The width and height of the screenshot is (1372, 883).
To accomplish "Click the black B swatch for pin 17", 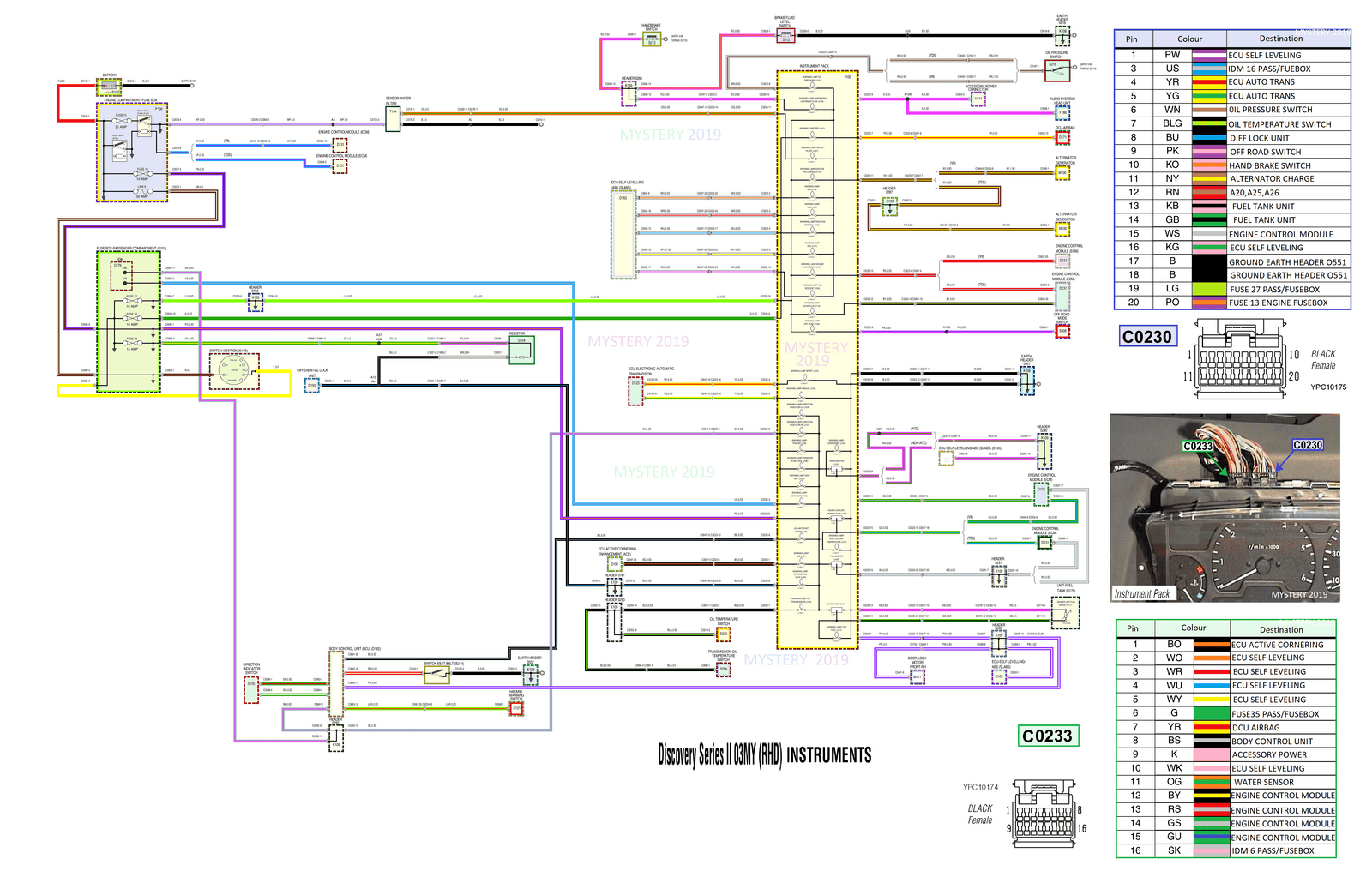I will pos(1208,261).
